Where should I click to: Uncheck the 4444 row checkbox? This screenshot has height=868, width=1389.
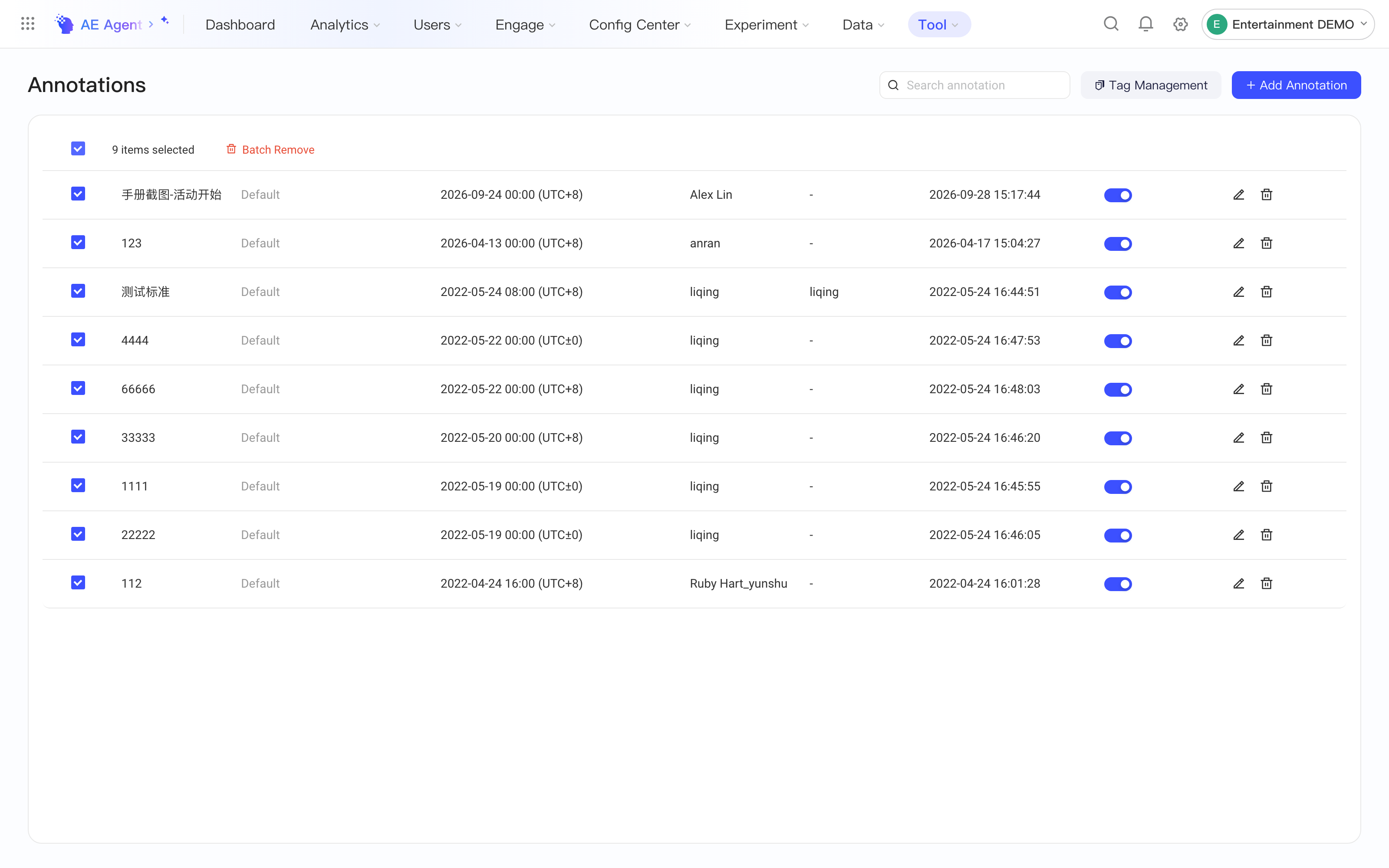point(78,340)
